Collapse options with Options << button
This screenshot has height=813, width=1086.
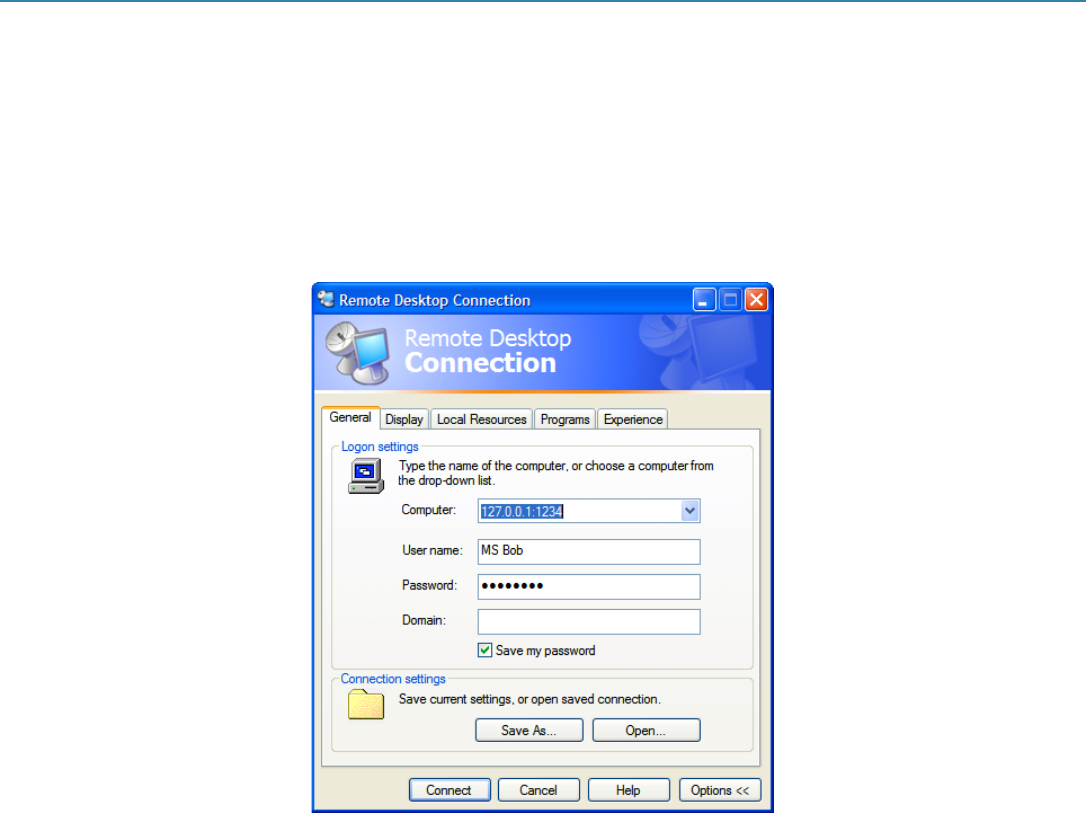pos(720,790)
